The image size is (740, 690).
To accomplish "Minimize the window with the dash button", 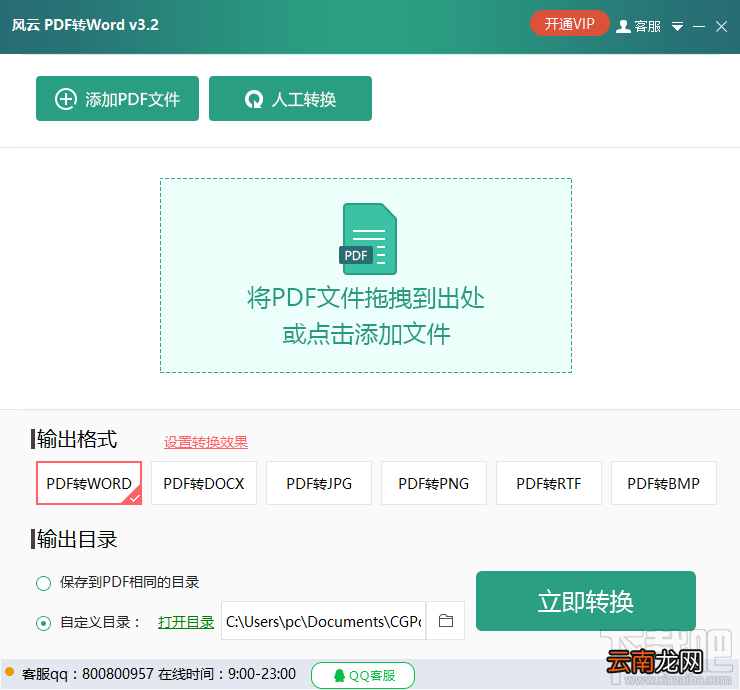I will coord(699,26).
